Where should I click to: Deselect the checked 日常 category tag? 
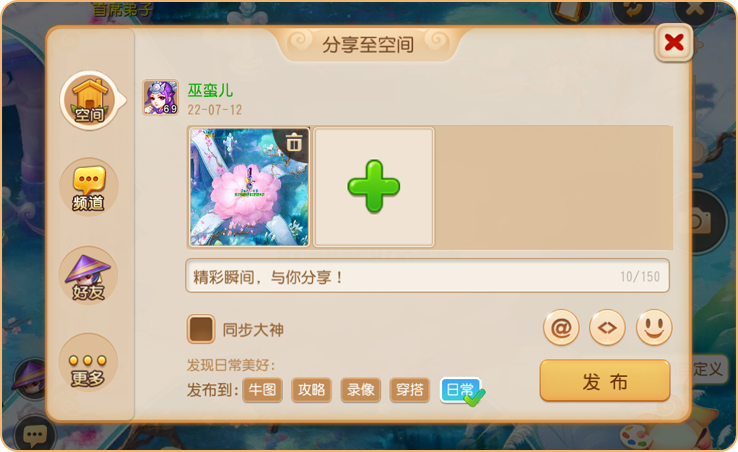coord(461,390)
